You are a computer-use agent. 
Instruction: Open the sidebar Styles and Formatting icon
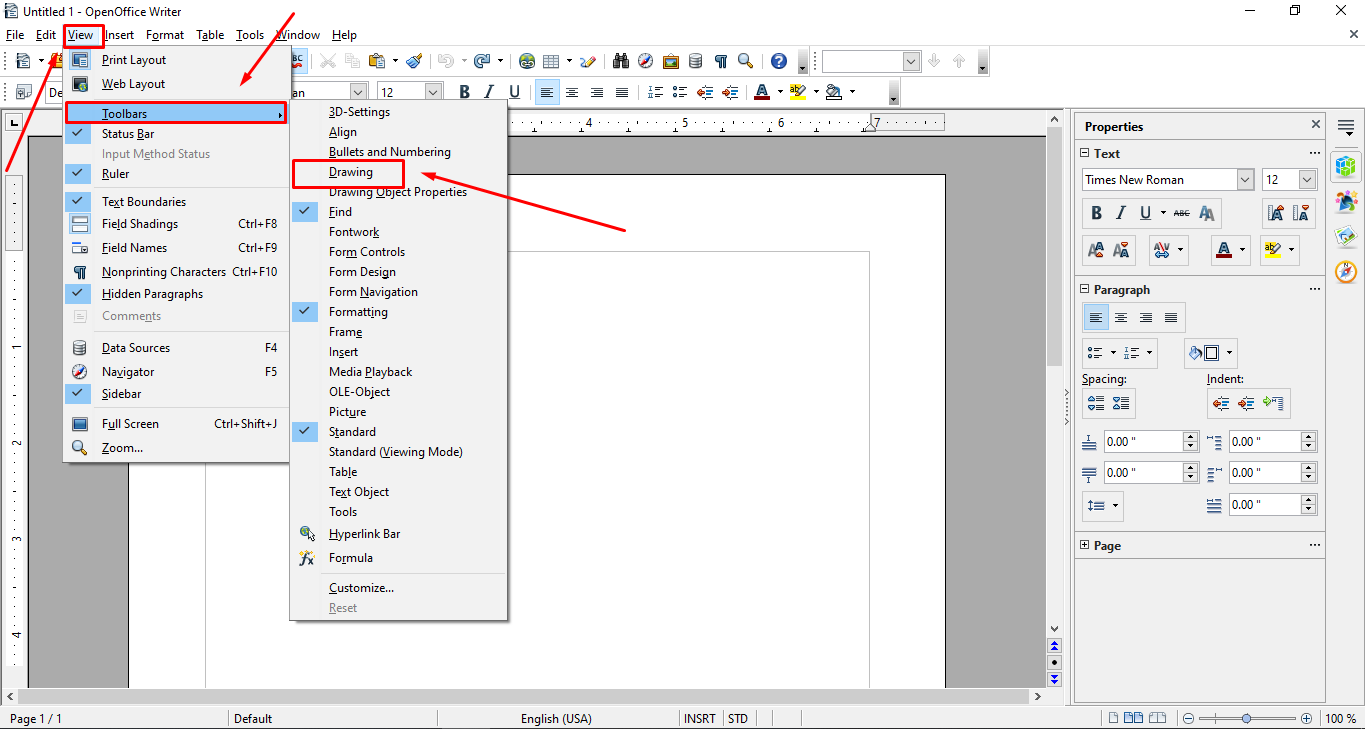(x=1346, y=201)
